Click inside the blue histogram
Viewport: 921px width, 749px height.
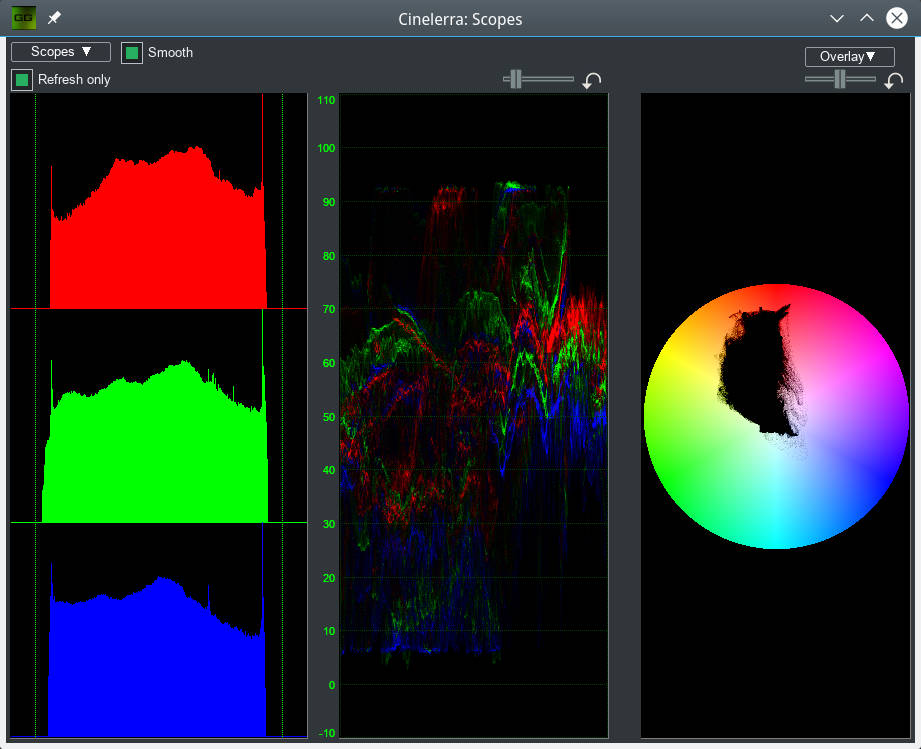click(x=158, y=660)
